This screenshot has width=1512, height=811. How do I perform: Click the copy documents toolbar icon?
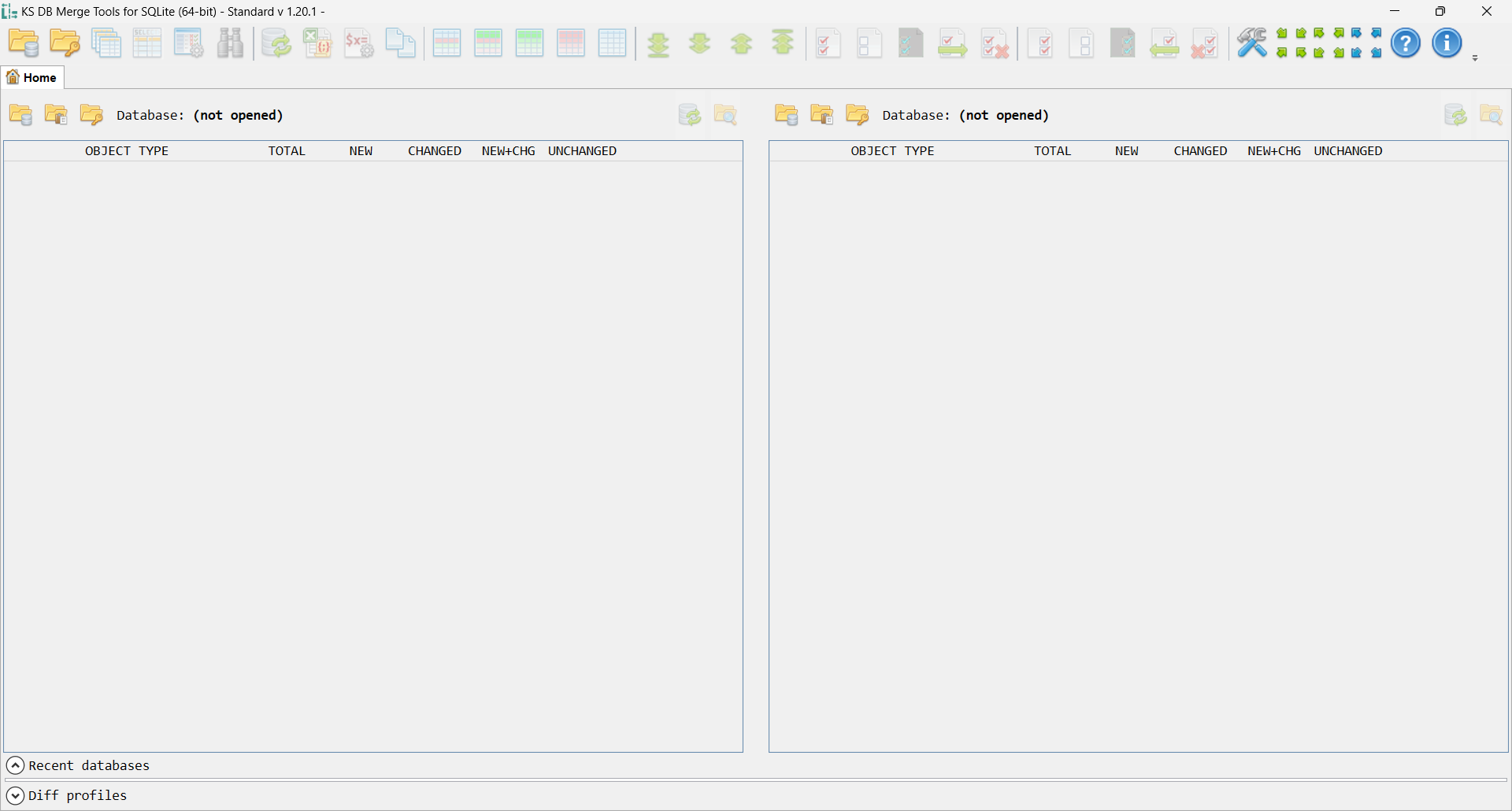coord(400,43)
